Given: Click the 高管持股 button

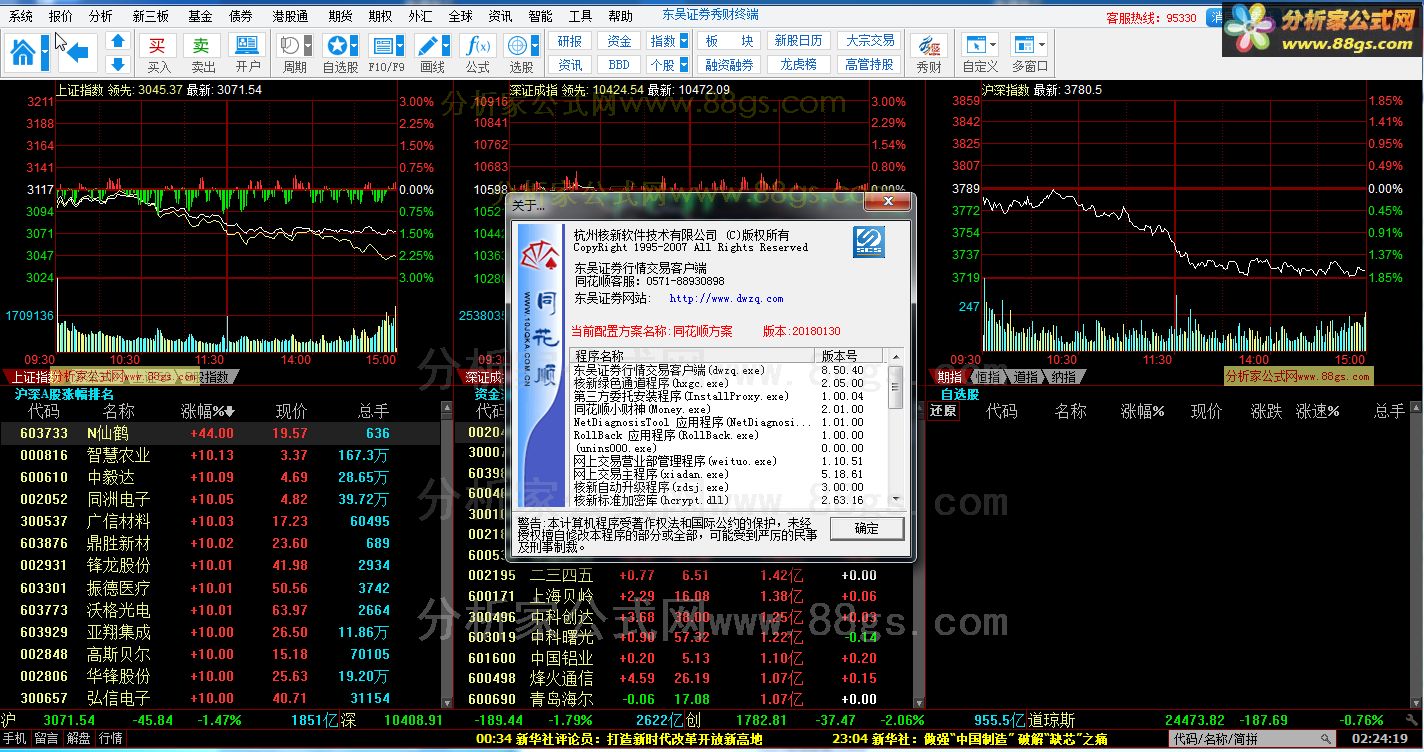Looking at the screenshot, I should pos(870,64).
